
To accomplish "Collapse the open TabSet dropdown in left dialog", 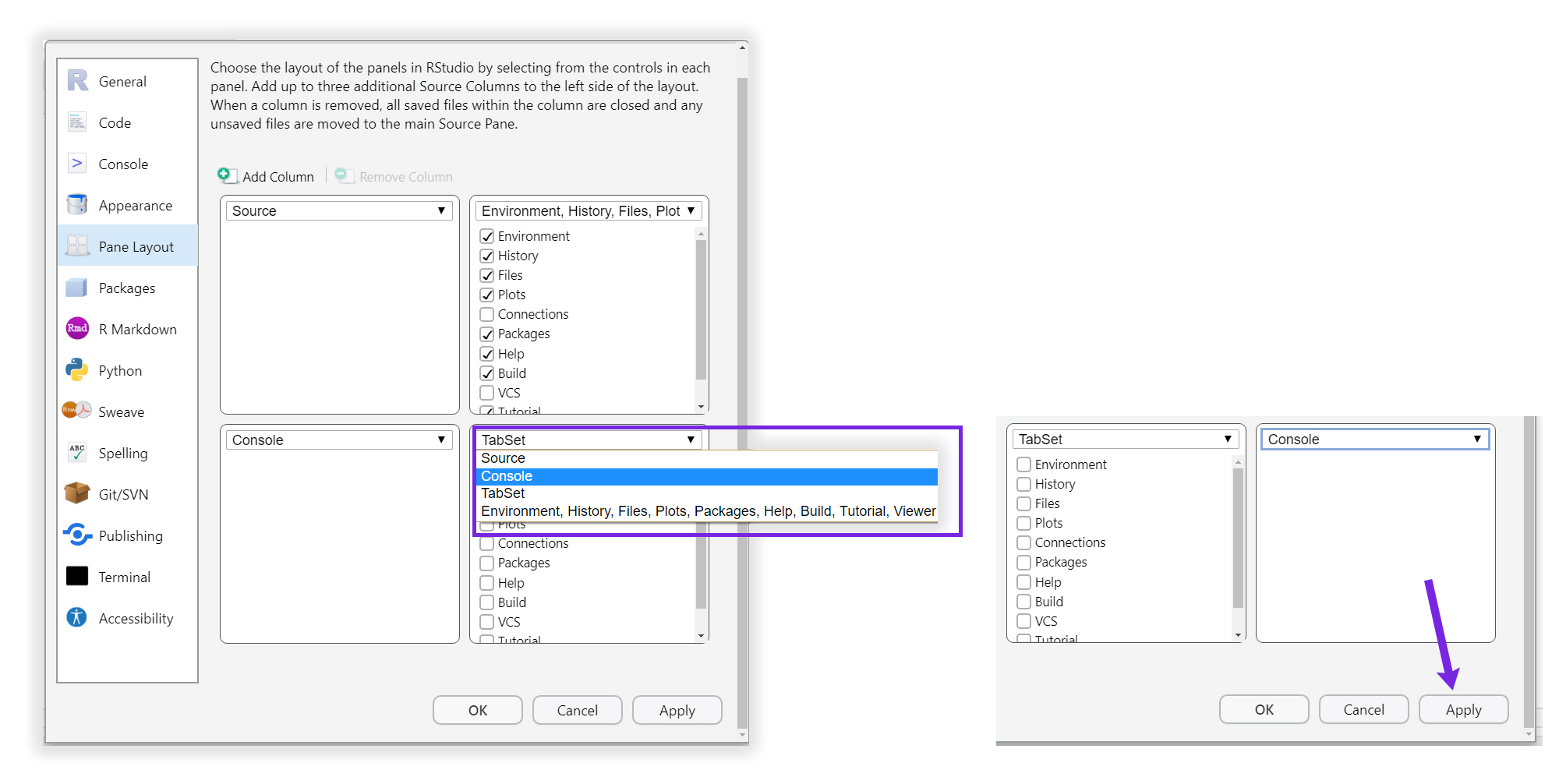I will point(589,440).
